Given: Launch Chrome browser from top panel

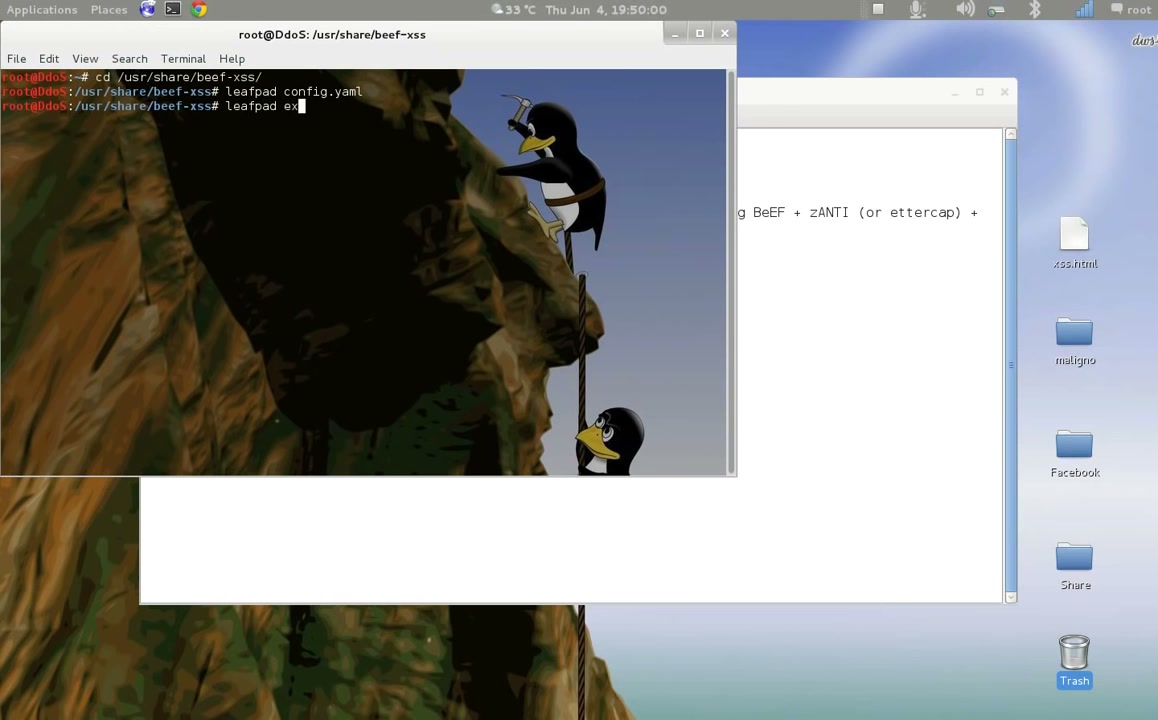Looking at the screenshot, I should pyautogui.click(x=199, y=9).
